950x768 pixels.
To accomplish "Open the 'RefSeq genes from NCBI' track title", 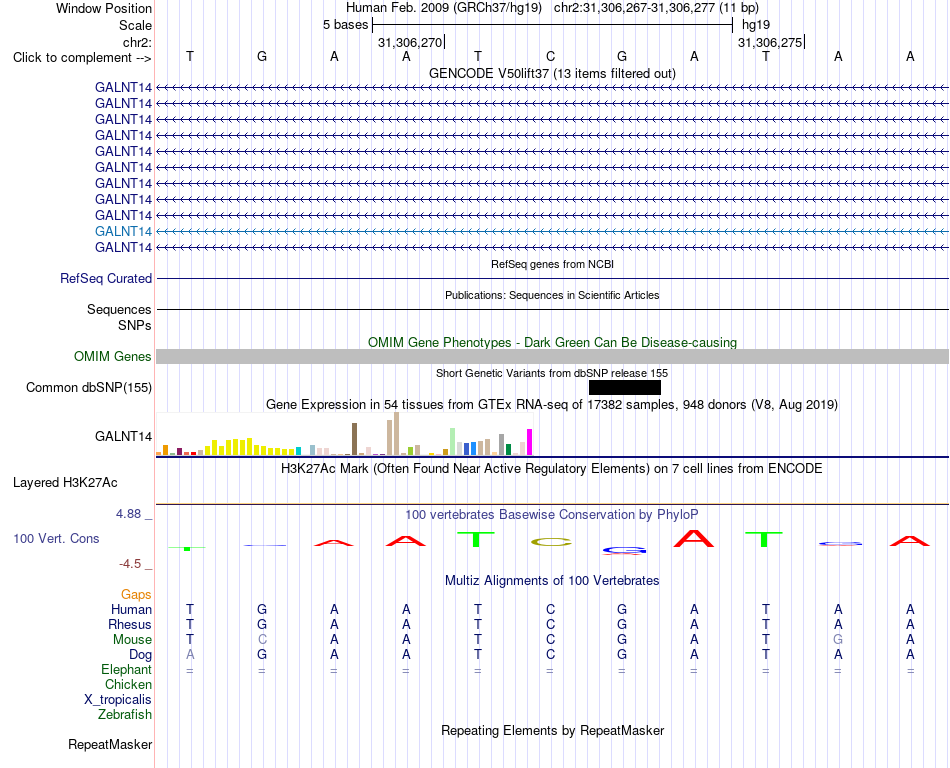I will [552, 264].
